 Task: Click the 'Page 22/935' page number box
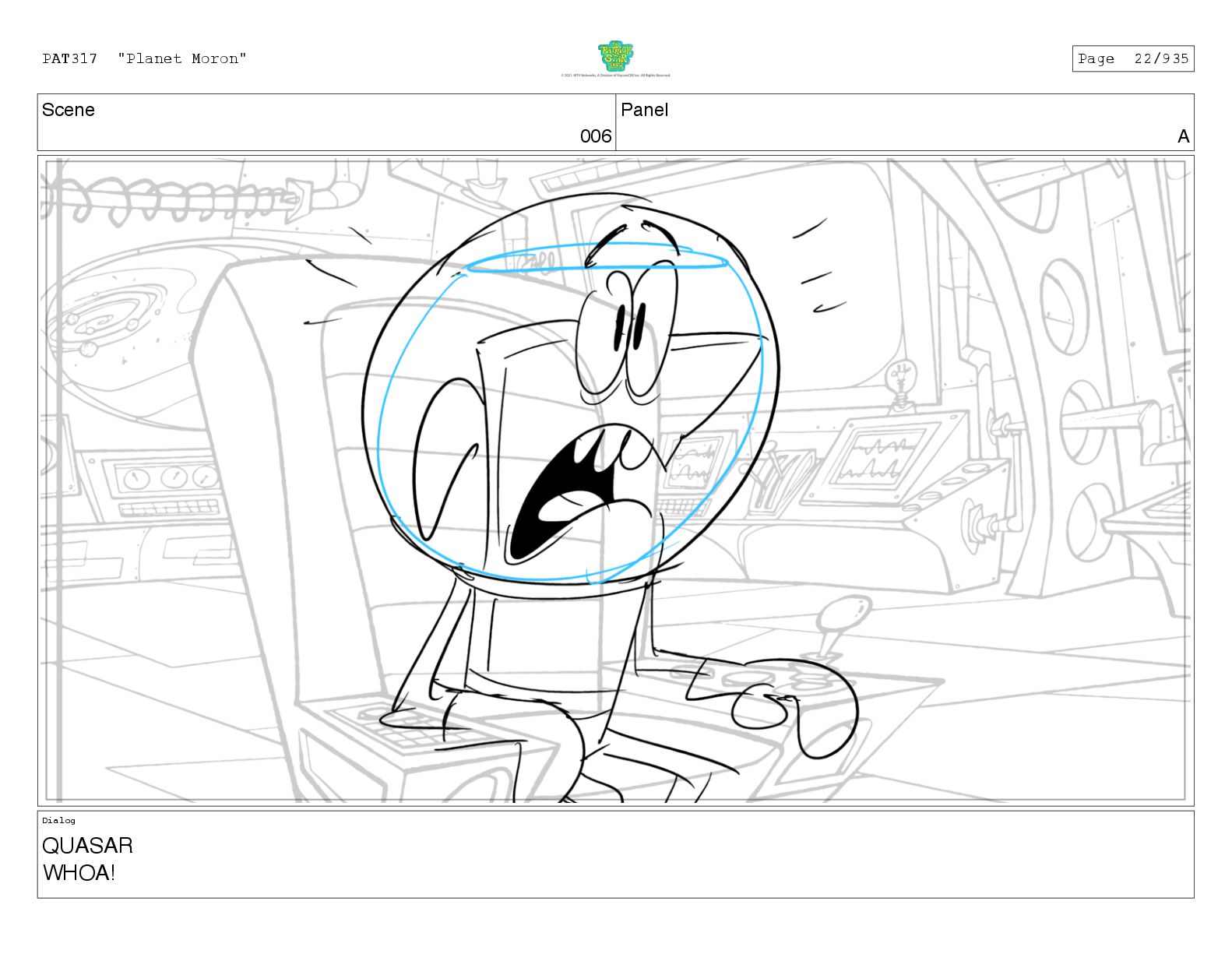pyautogui.click(x=1132, y=58)
